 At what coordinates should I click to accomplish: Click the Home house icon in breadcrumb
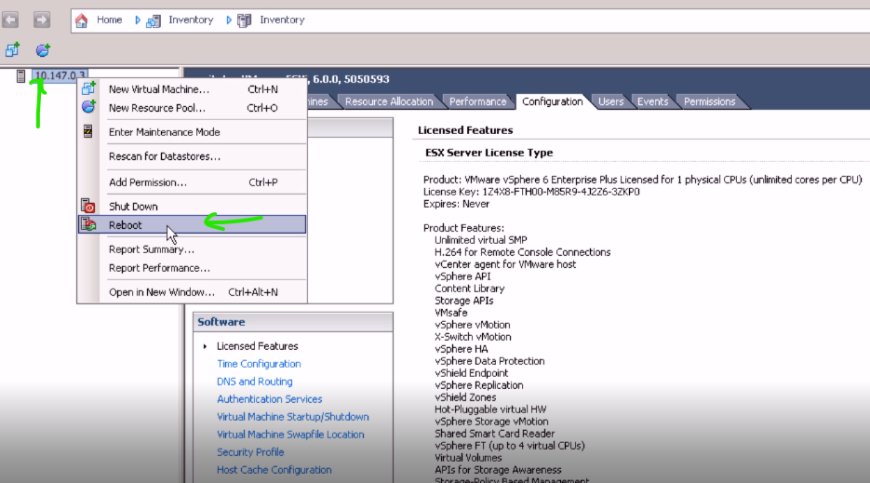82,21
